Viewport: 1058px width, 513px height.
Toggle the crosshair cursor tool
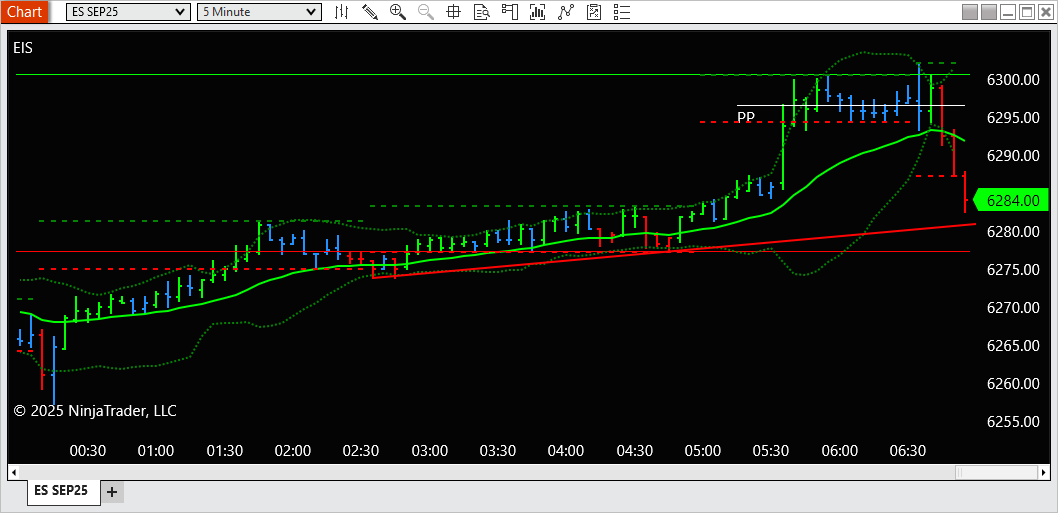tap(453, 11)
